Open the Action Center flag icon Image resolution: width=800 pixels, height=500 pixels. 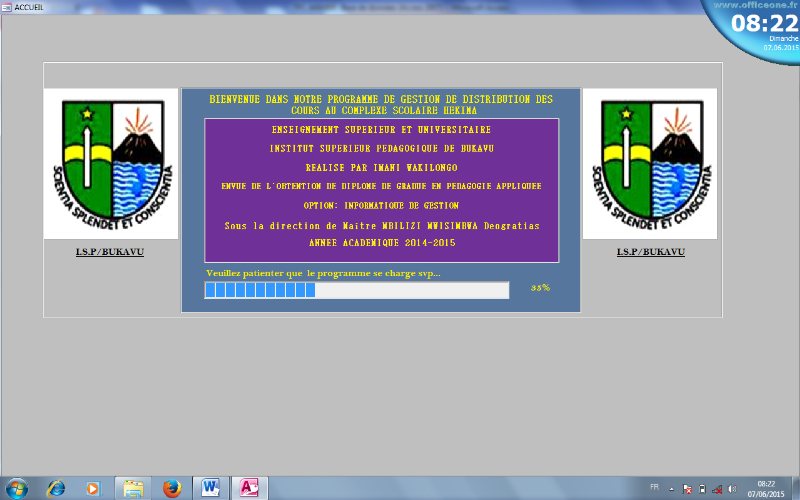687,489
